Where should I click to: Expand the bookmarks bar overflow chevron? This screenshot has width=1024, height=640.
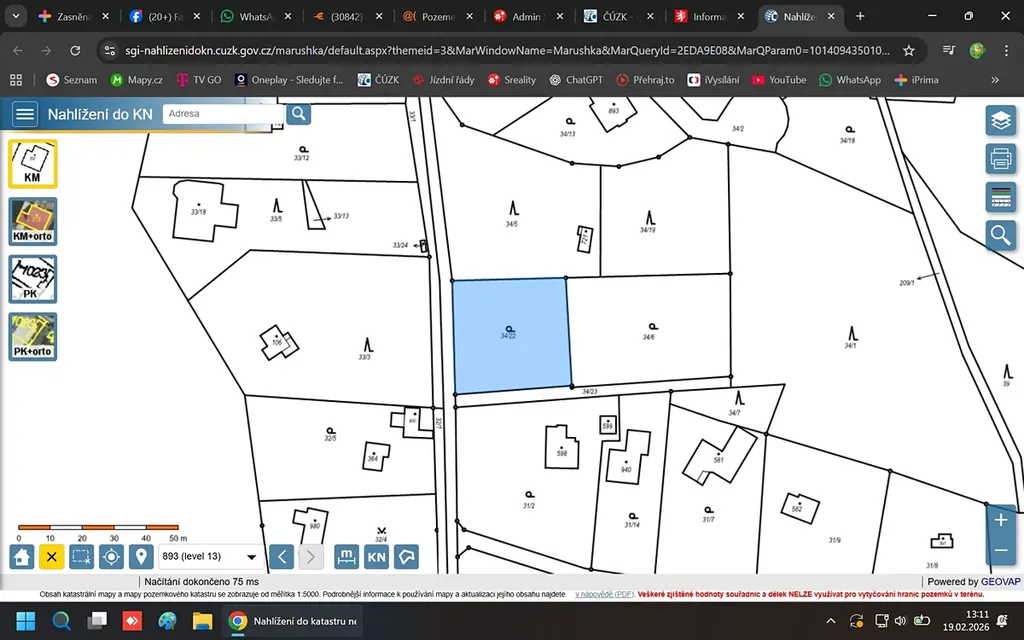(x=995, y=80)
